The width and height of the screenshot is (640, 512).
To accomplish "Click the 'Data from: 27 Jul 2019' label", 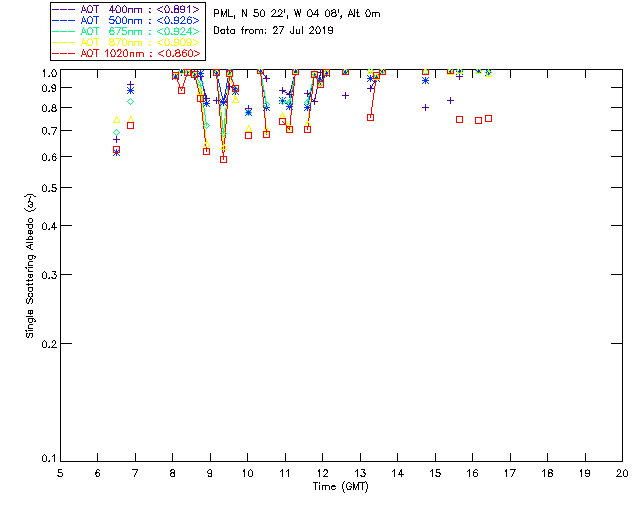I will click(x=273, y=31).
